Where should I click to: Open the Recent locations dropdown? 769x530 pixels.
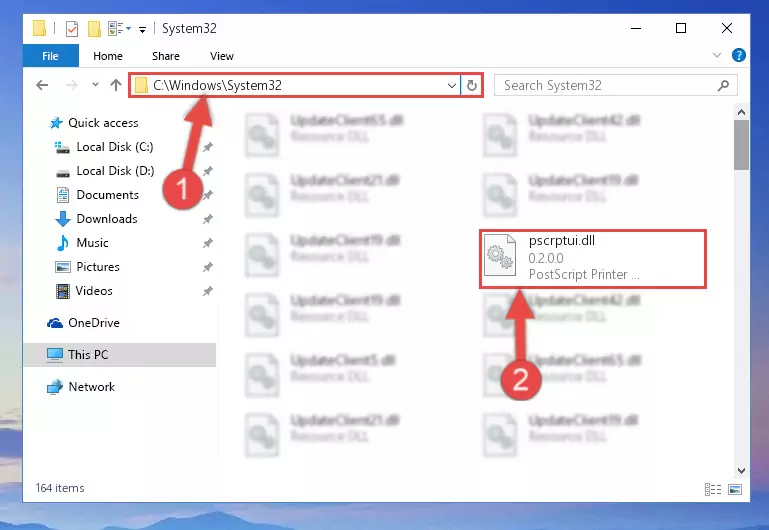pyautogui.click(x=95, y=85)
